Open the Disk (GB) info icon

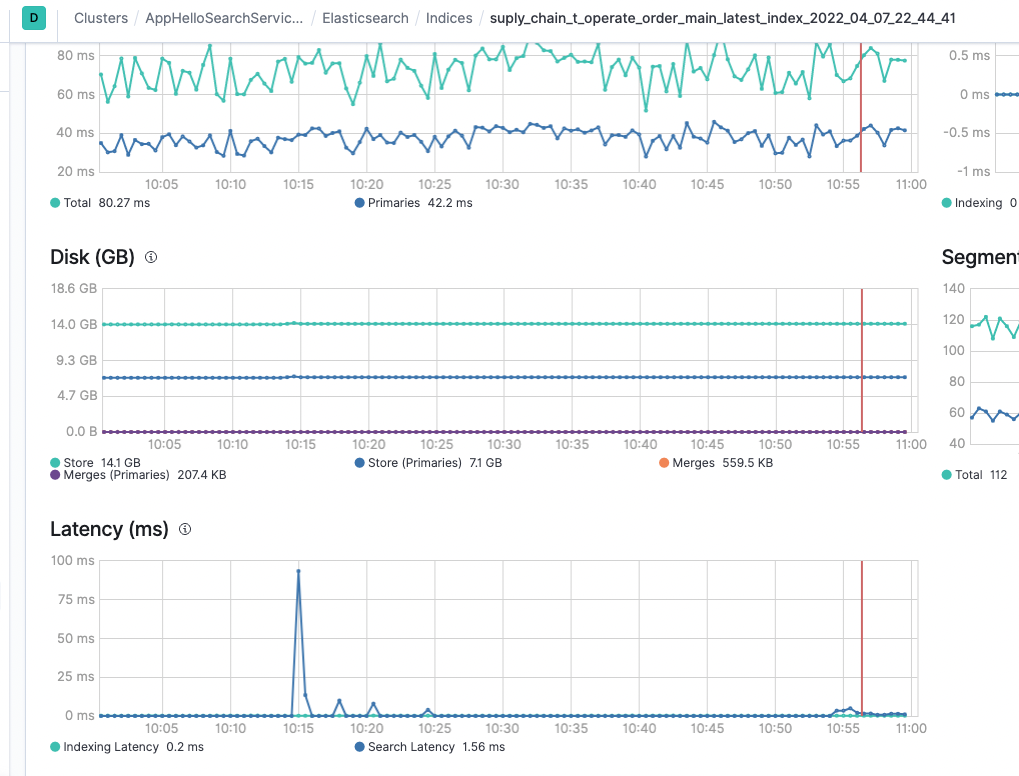151,258
